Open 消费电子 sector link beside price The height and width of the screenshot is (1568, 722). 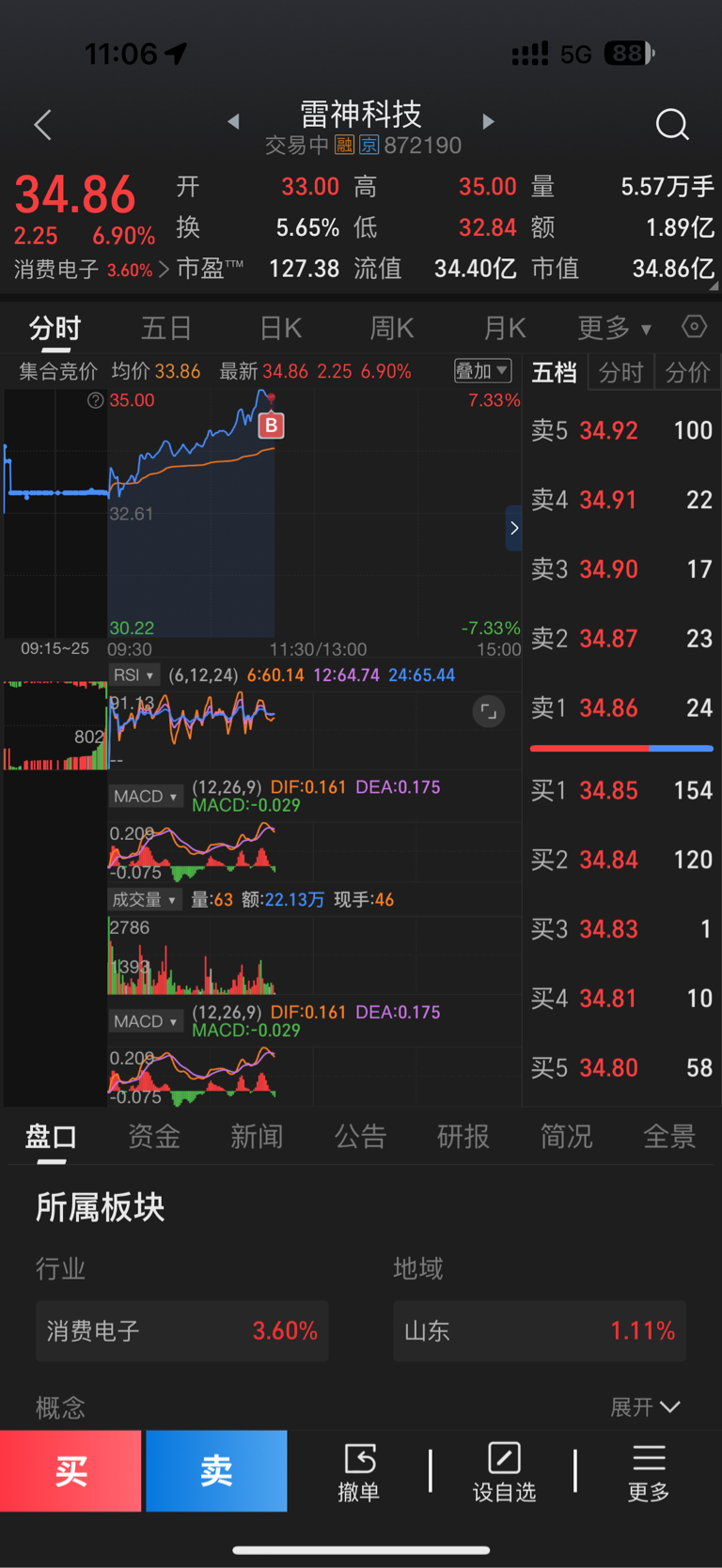(91, 270)
